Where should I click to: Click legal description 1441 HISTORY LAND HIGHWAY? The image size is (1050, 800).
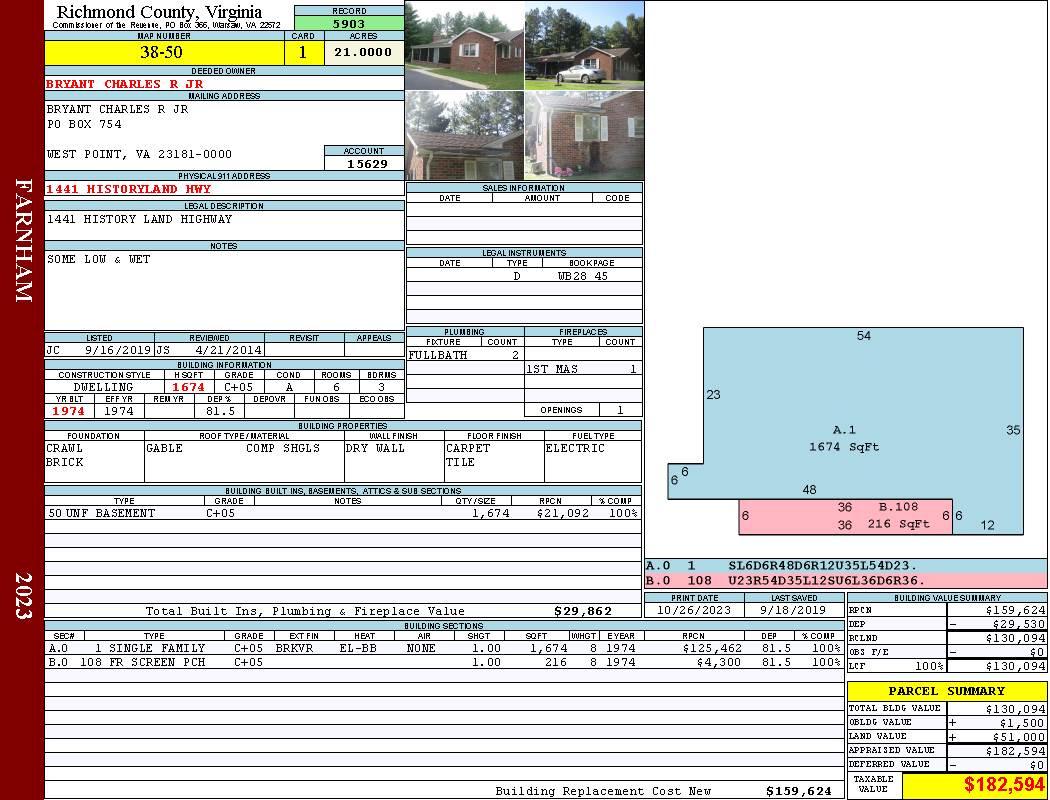(x=139, y=219)
